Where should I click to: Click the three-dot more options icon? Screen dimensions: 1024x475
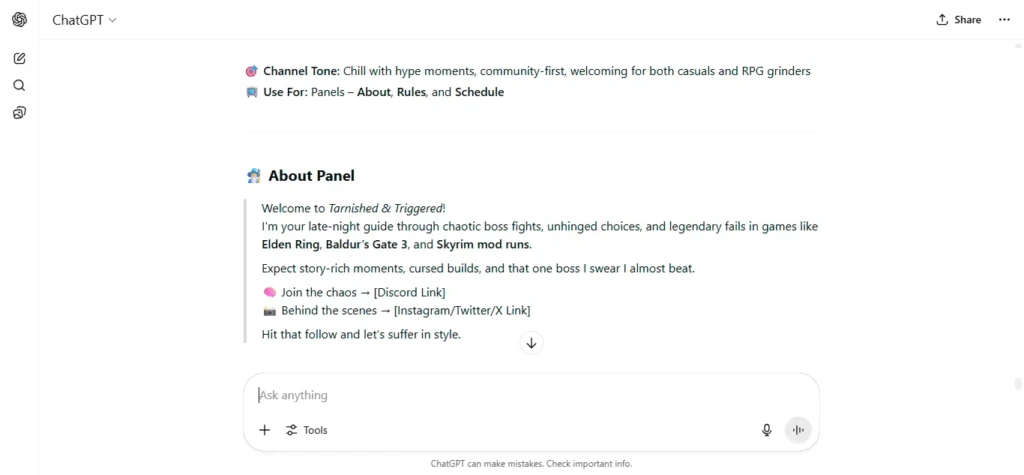coord(1004,20)
